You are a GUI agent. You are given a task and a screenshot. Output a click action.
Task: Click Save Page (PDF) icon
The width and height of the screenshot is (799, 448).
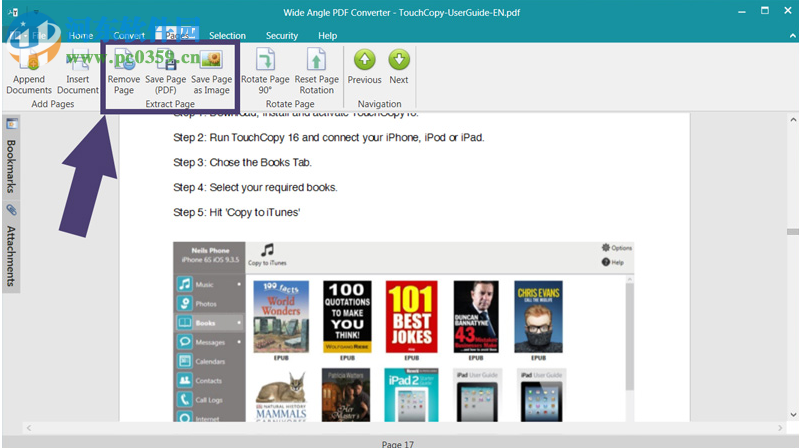click(166, 60)
